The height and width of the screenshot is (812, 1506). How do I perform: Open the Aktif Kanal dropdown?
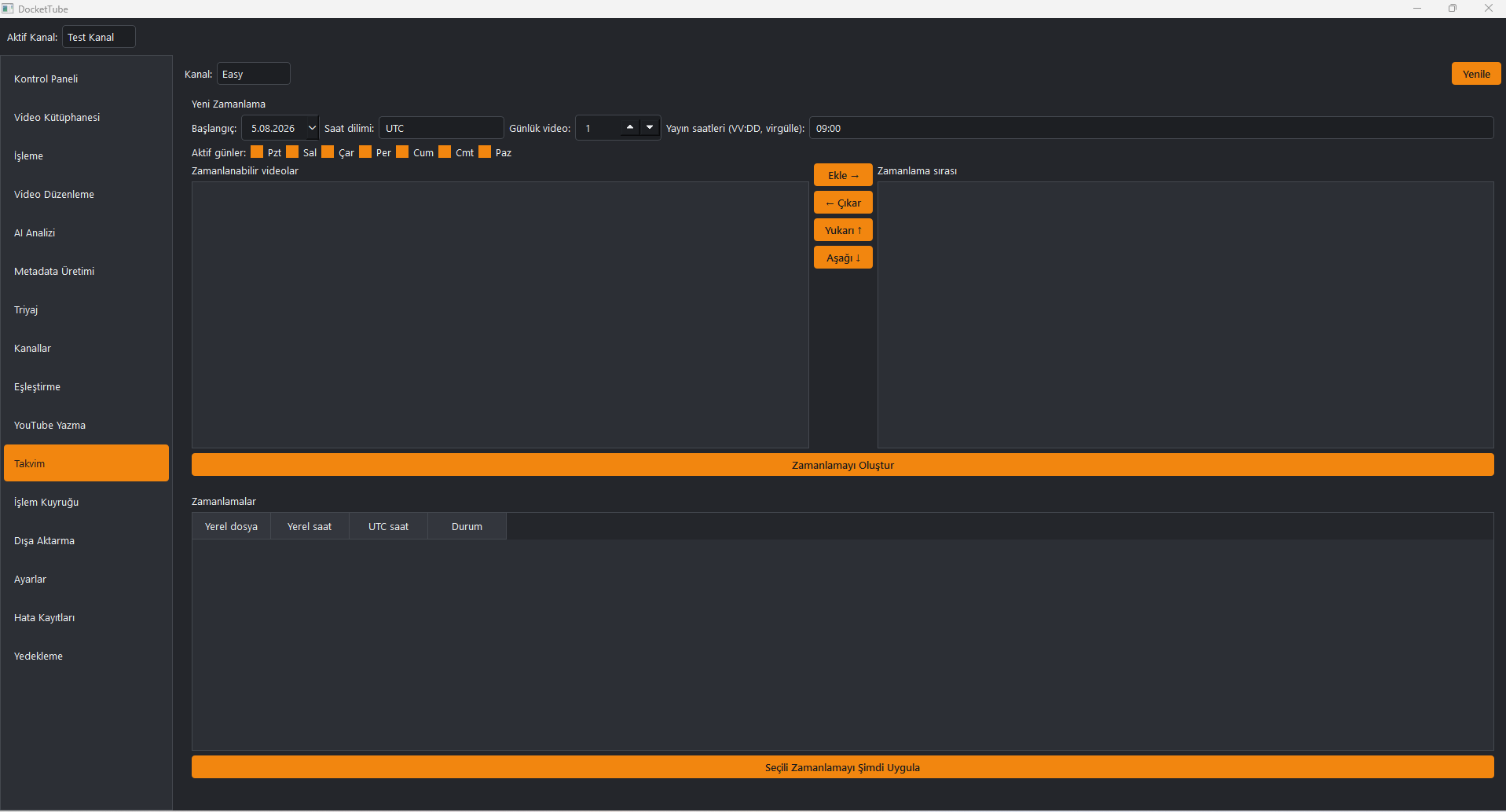pos(99,37)
